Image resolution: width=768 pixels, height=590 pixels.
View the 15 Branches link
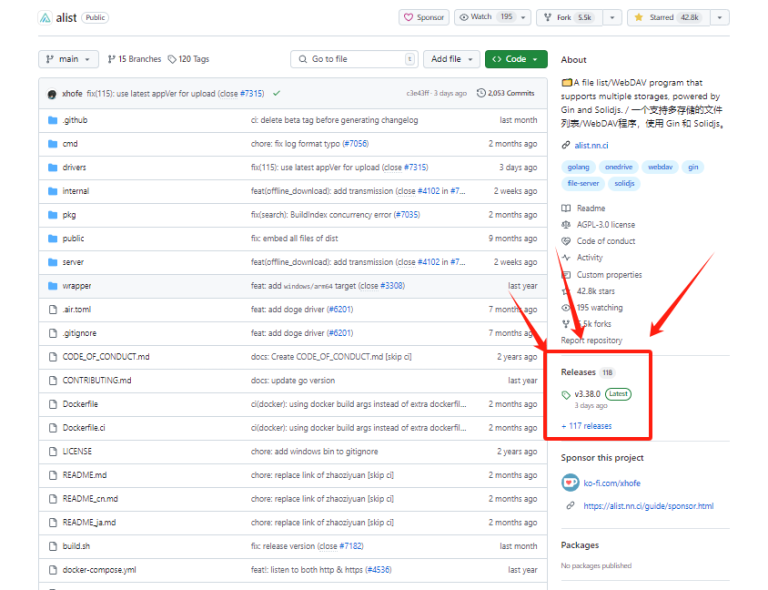click(x=134, y=59)
